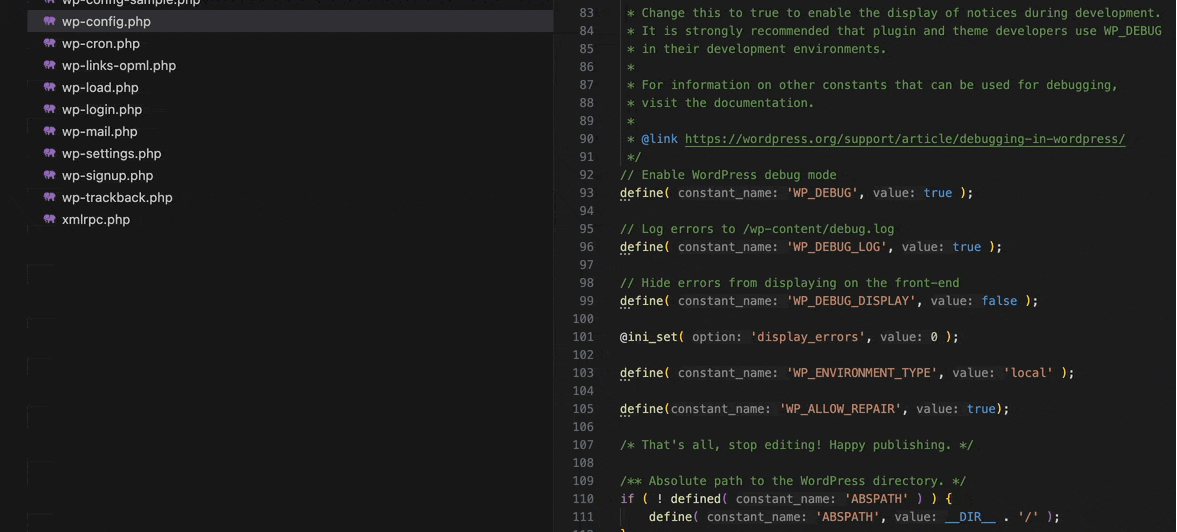This screenshot has width=1177, height=532.
Task: Click 'WP_DEBUG_DISPLAY' constant string
Action: click(851, 301)
